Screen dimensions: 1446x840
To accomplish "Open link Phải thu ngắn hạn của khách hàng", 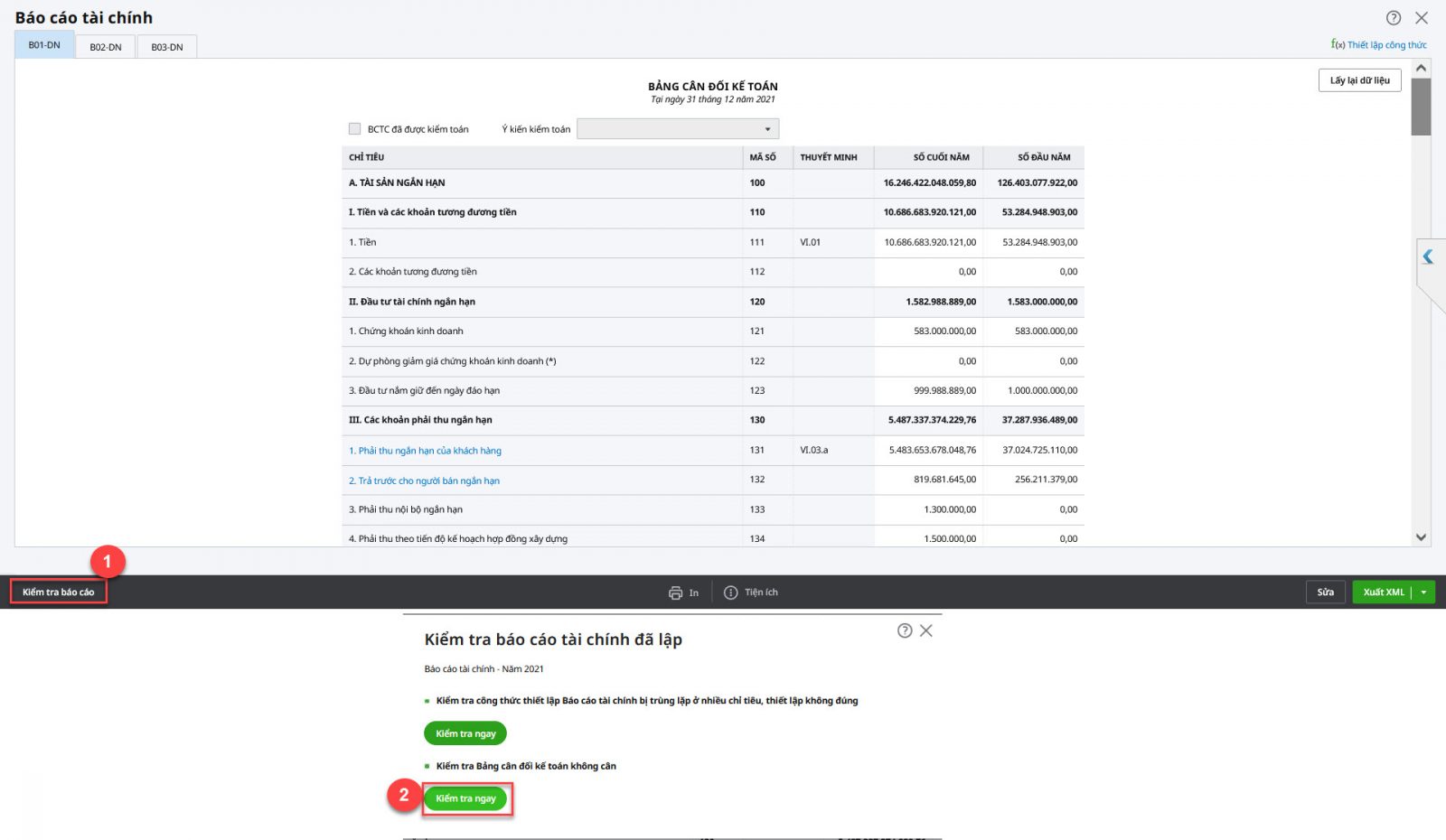I will pyautogui.click(x=425, y=451).
